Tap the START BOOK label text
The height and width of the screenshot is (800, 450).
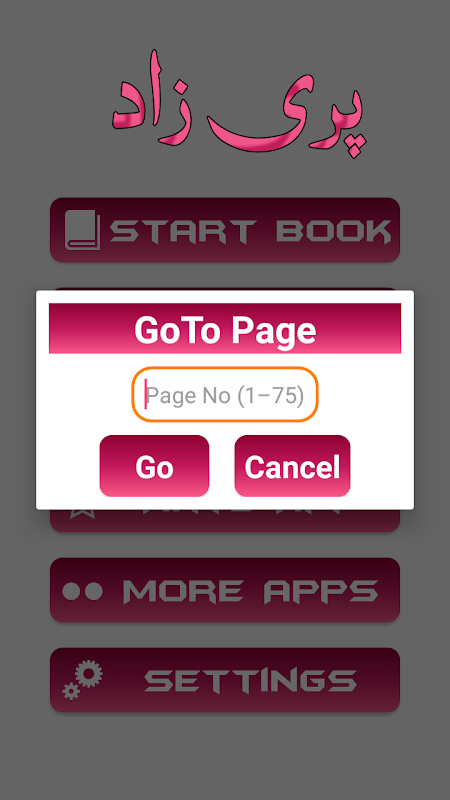251,231
